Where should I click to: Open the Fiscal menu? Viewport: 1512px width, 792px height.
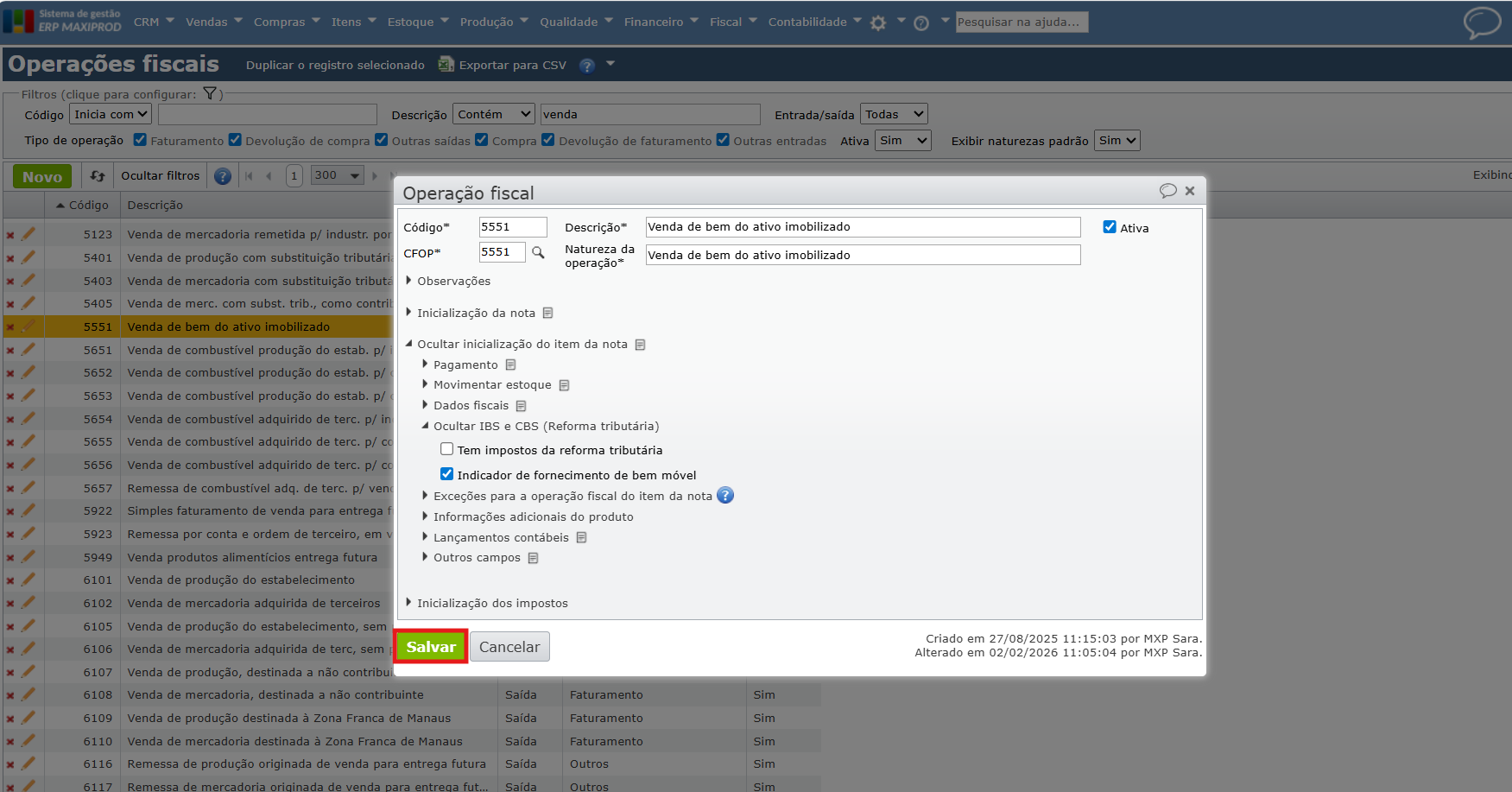click(x=733, y=22)
